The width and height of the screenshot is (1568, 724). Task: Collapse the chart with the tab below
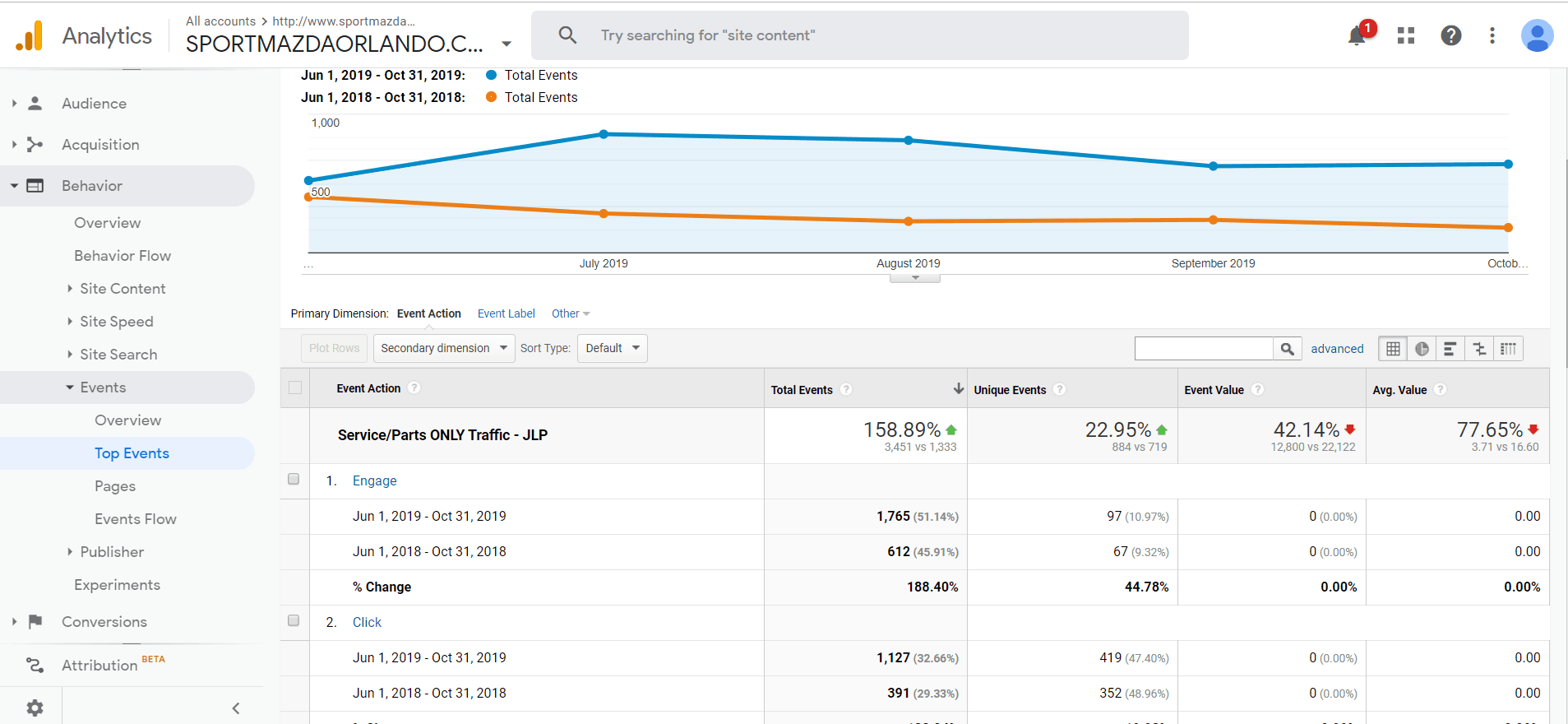(915, 278)
